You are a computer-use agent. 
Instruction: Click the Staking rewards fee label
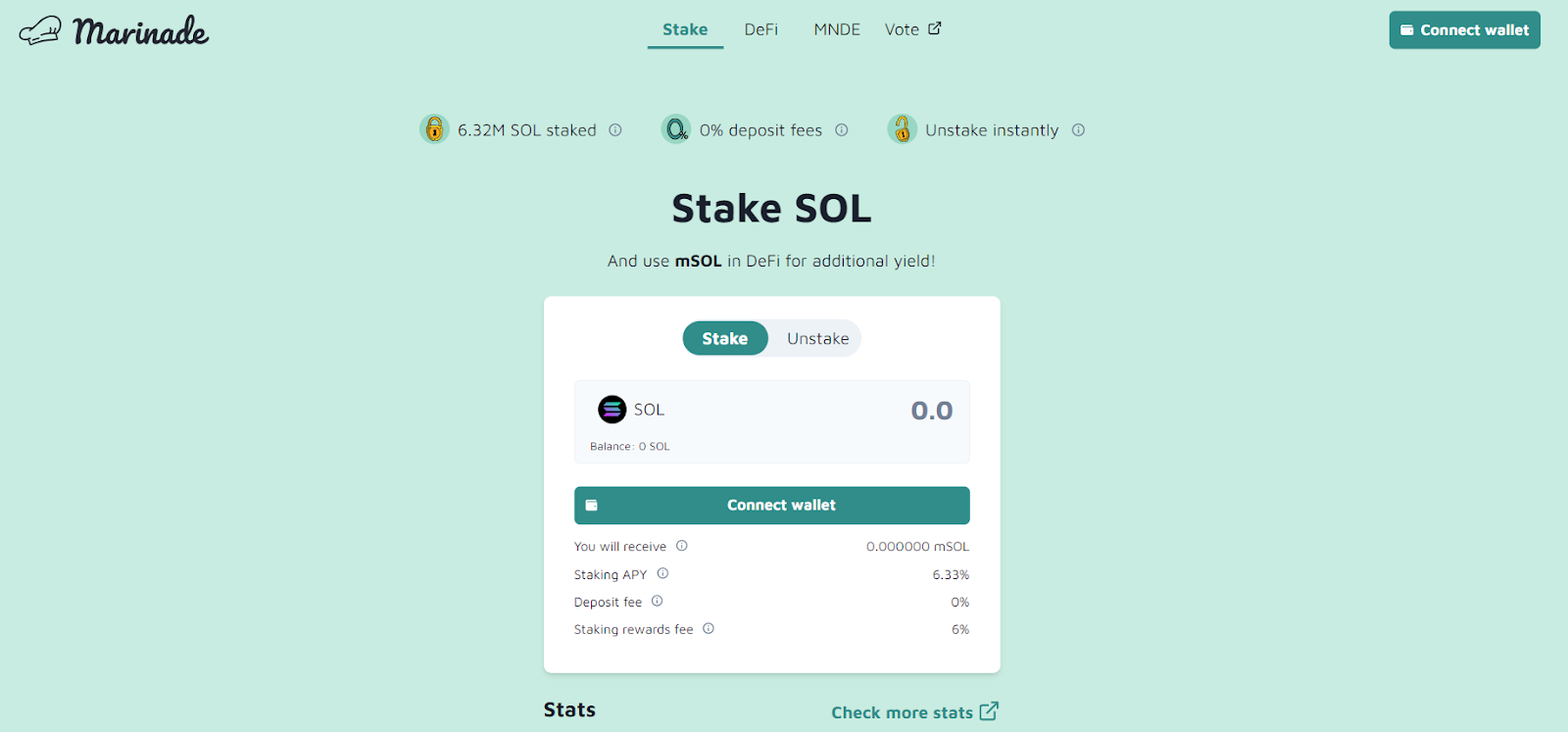click(x=634, y=630)
